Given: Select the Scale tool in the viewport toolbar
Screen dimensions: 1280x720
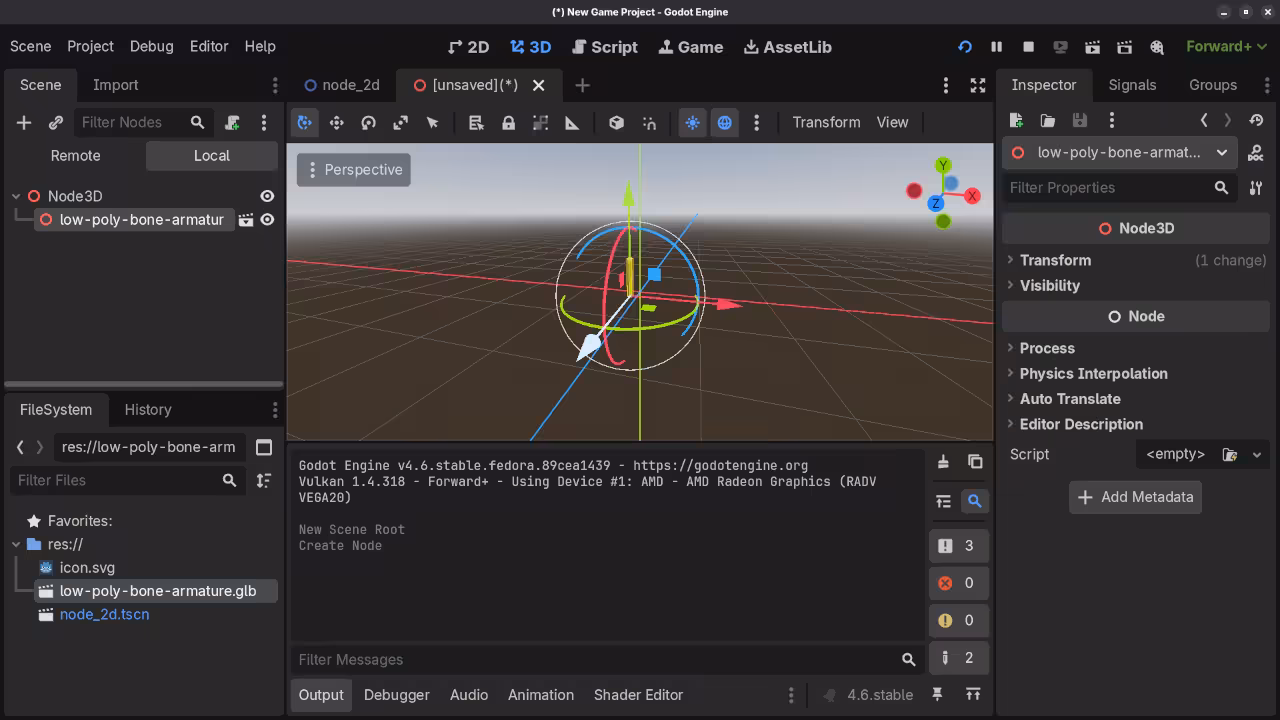Looking at the screenshot, I should point(400,122).
